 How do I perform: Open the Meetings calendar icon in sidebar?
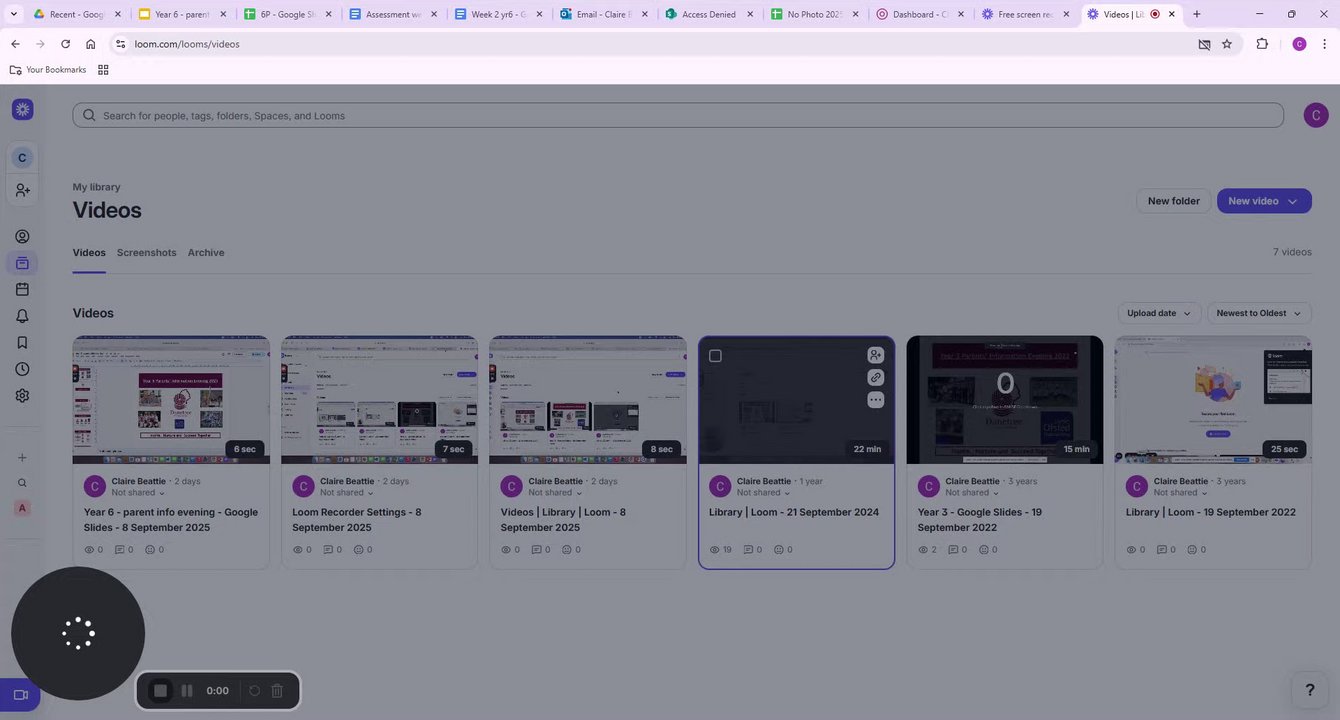pyautogui.click(x=22, y=289)
